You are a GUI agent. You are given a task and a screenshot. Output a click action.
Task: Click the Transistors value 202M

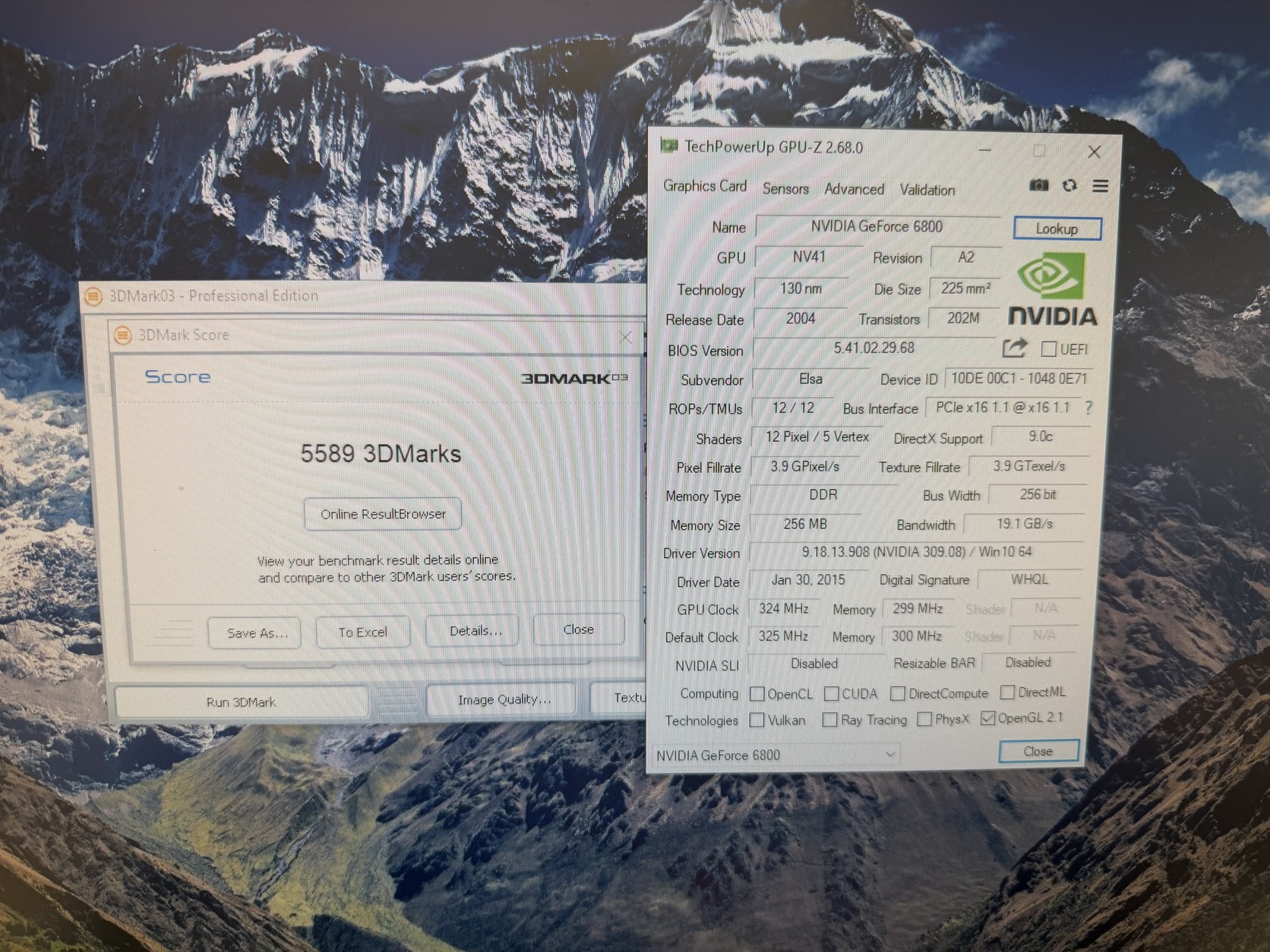coord(963,318)
